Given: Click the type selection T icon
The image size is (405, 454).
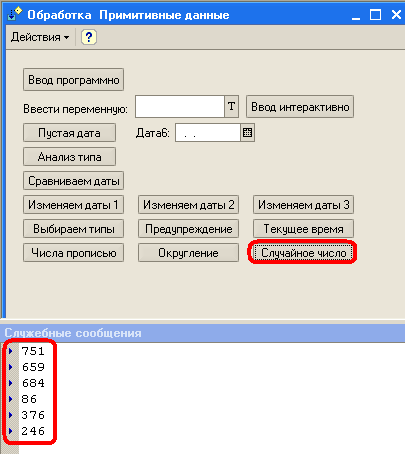Looking at the screenshot, I should click(x=232, y=107).
